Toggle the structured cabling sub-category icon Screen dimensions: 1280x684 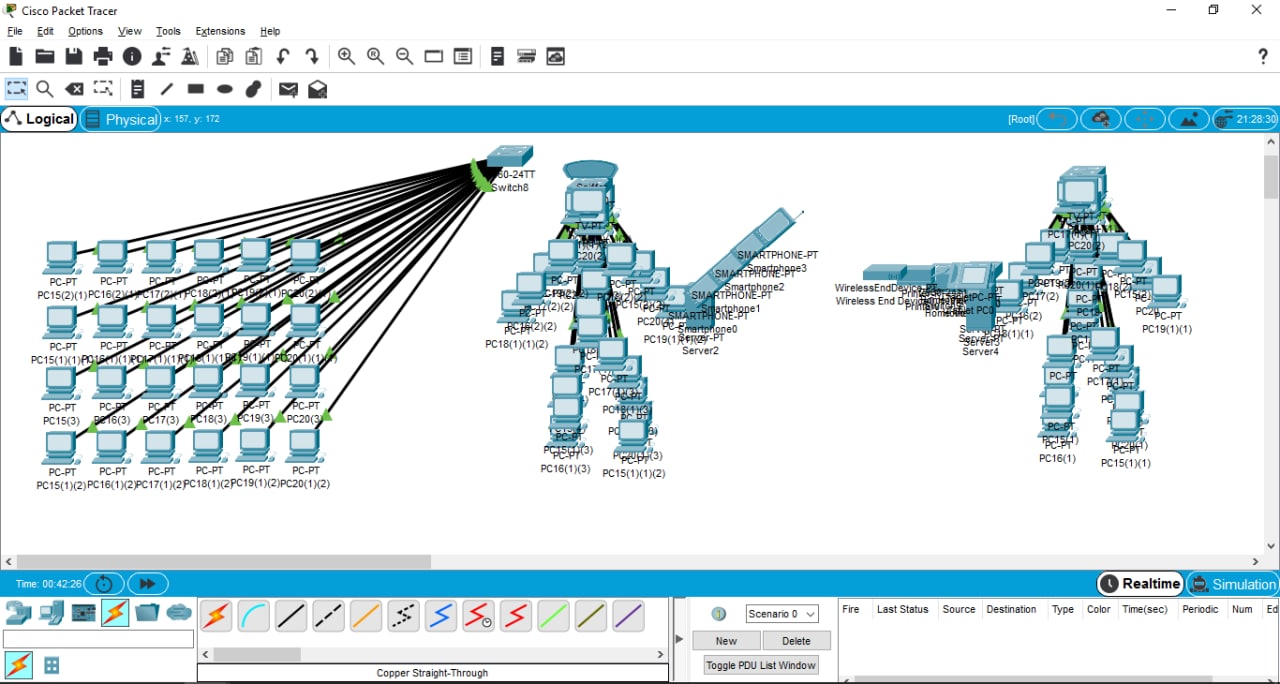(52, 665)
